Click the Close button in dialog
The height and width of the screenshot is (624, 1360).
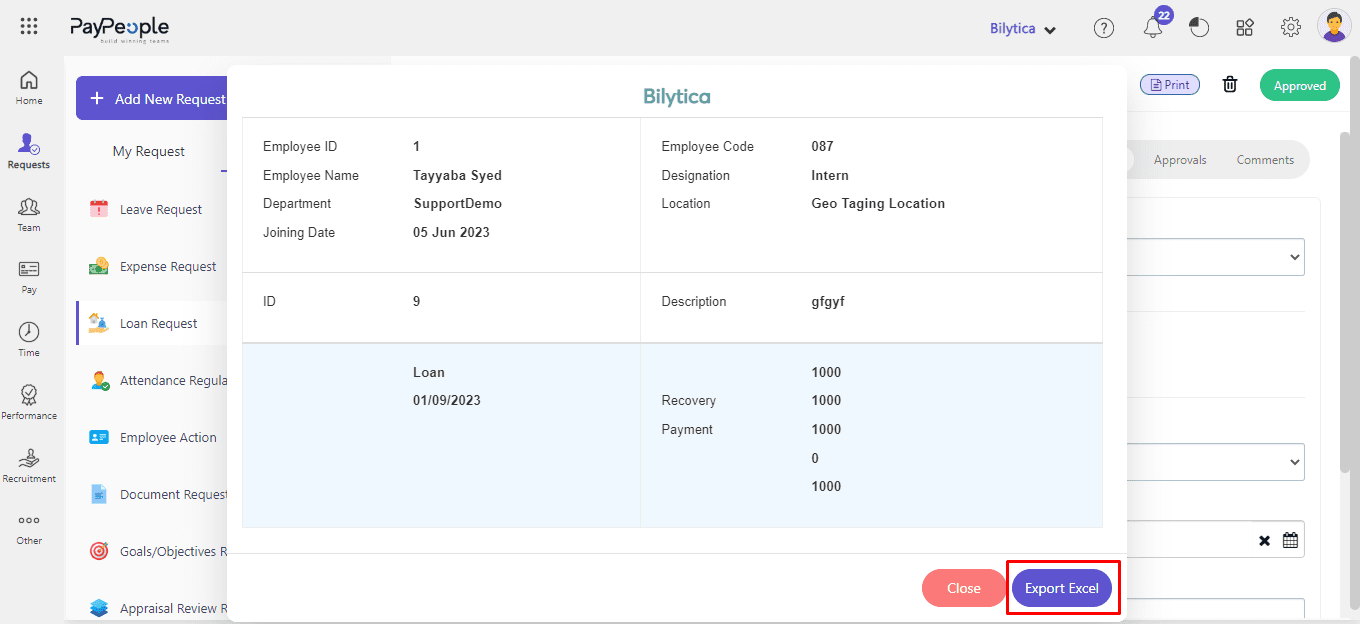click(963, 588)
